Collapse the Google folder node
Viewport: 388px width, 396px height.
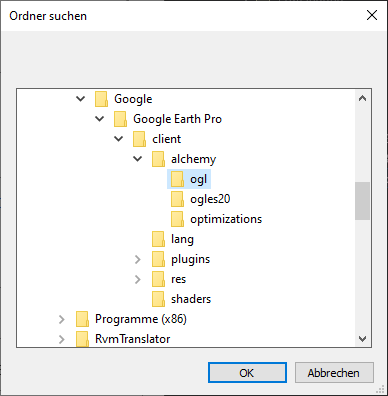[80, 99]
